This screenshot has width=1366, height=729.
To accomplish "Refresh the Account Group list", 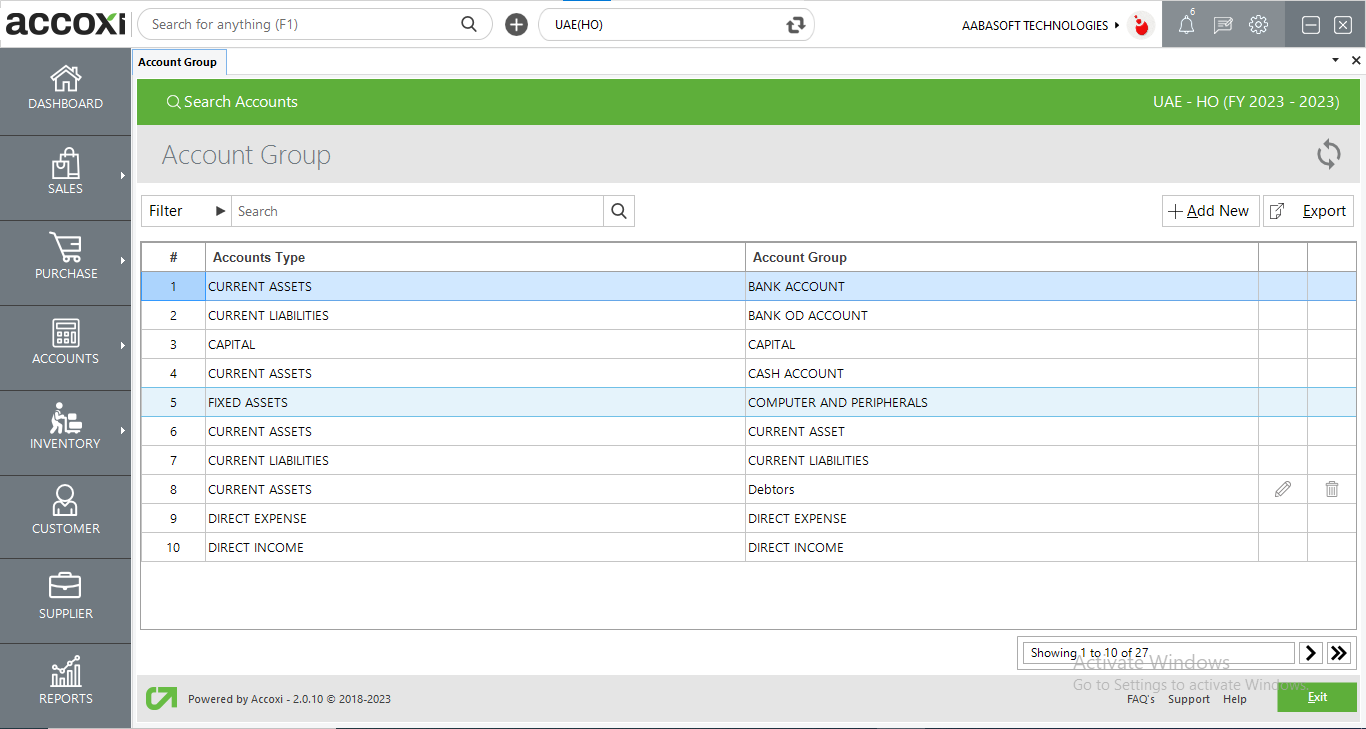I will [x=1328, y=155].
